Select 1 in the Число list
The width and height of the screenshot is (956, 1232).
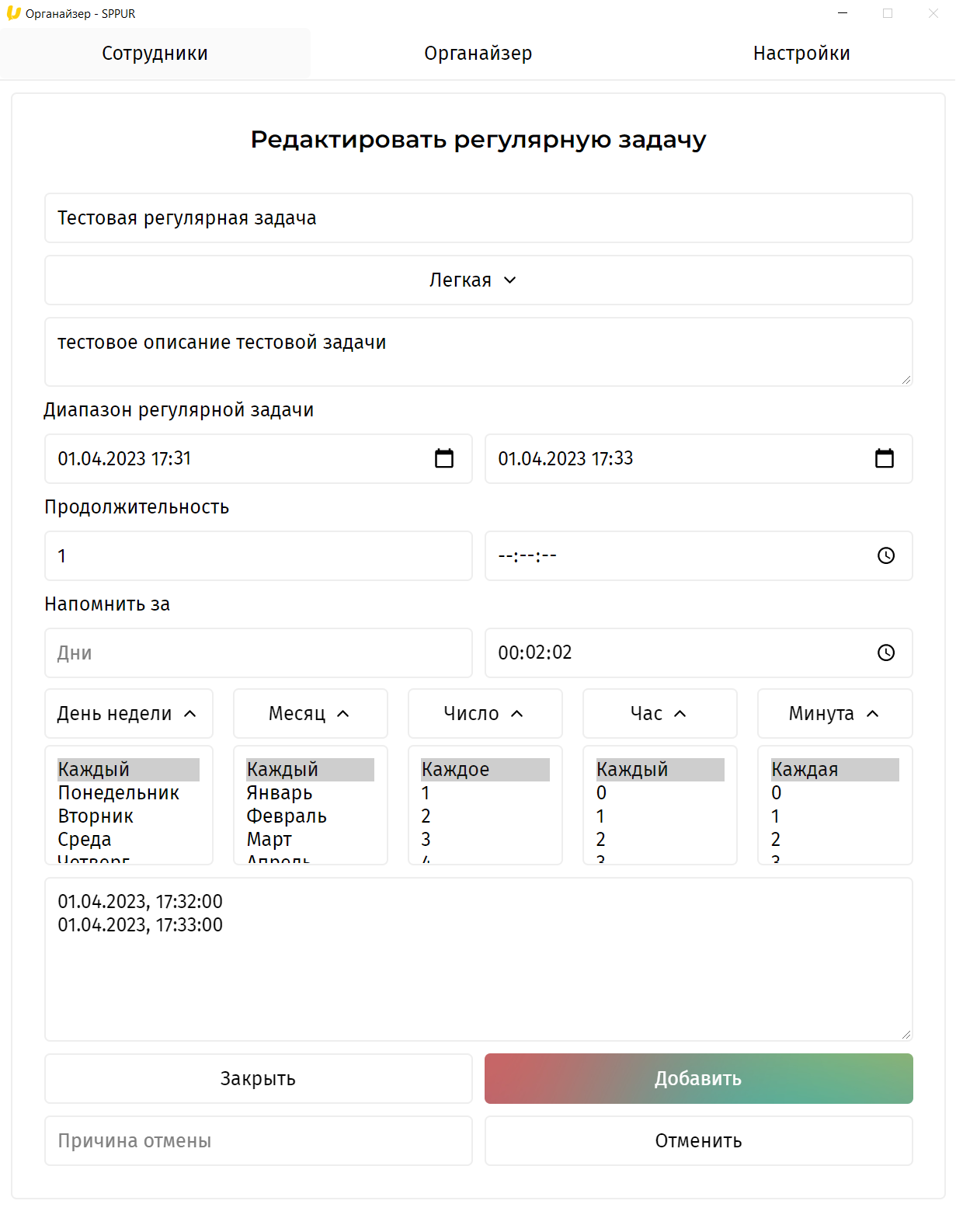pyautogui.click(x=485, y=793)
